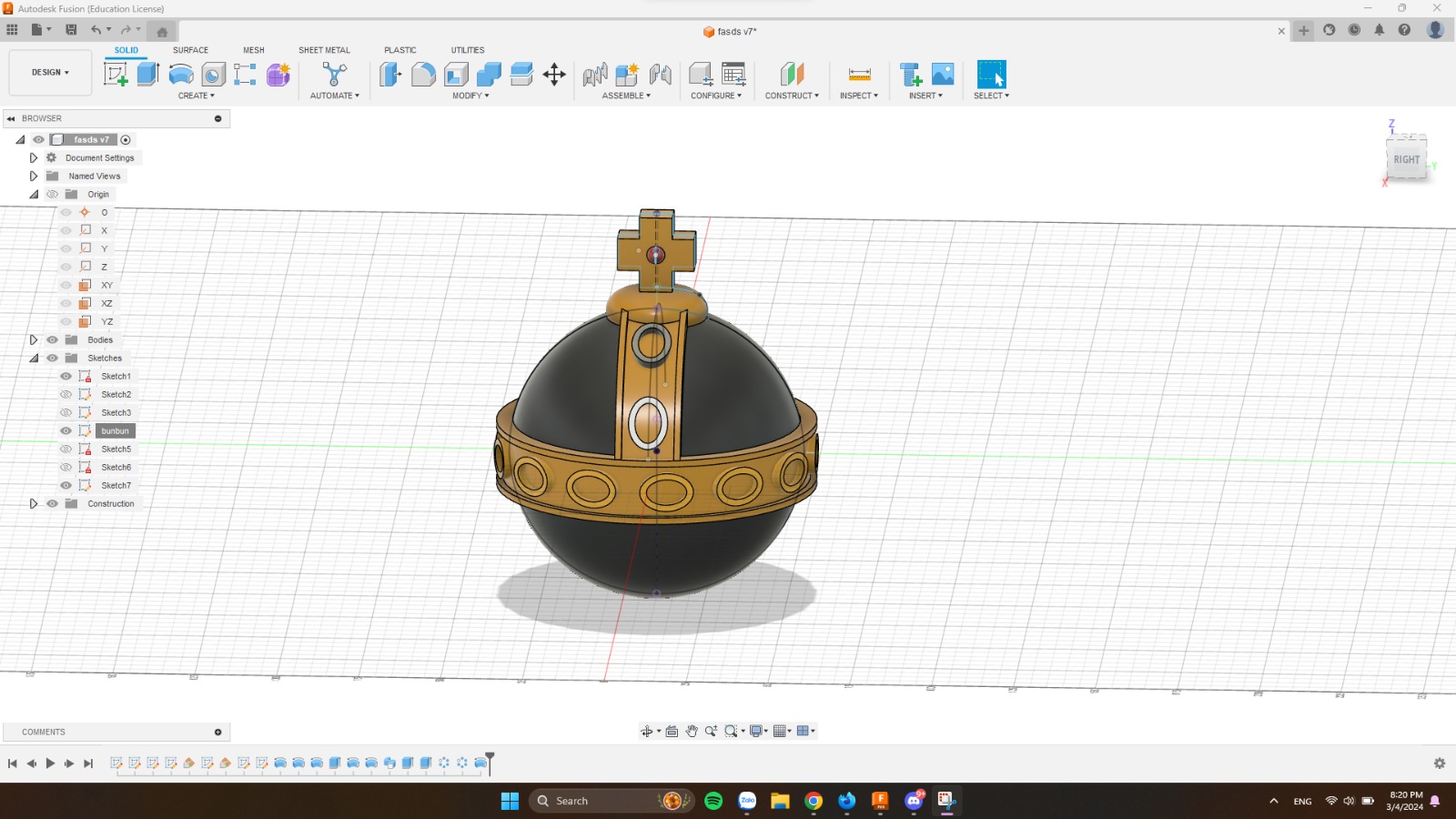1456x819 pixels.
Task: Click the timeline play button
Action: 50,763
